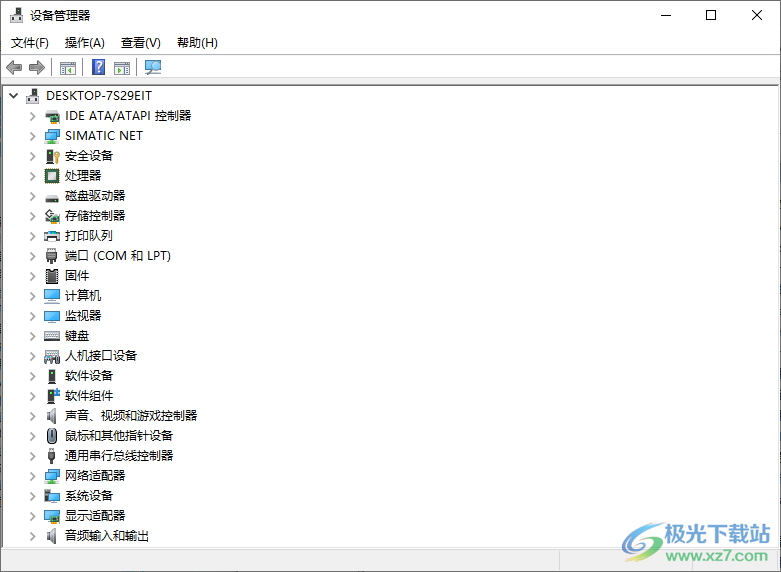Image resolution: width=781 pixels, height=572 pixels.
Task: Open the 查看(V) menu
Action: (141, 43)
